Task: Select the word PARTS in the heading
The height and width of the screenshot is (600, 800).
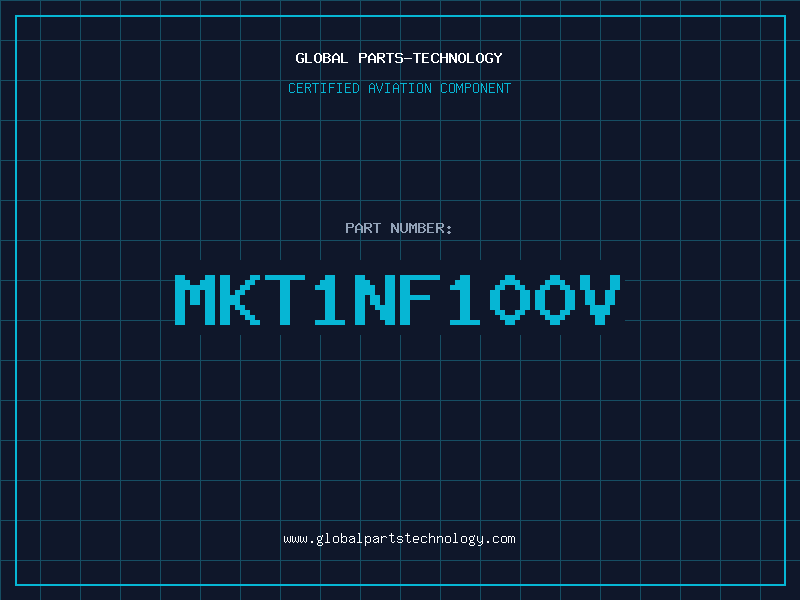Action: pos(381,58)
